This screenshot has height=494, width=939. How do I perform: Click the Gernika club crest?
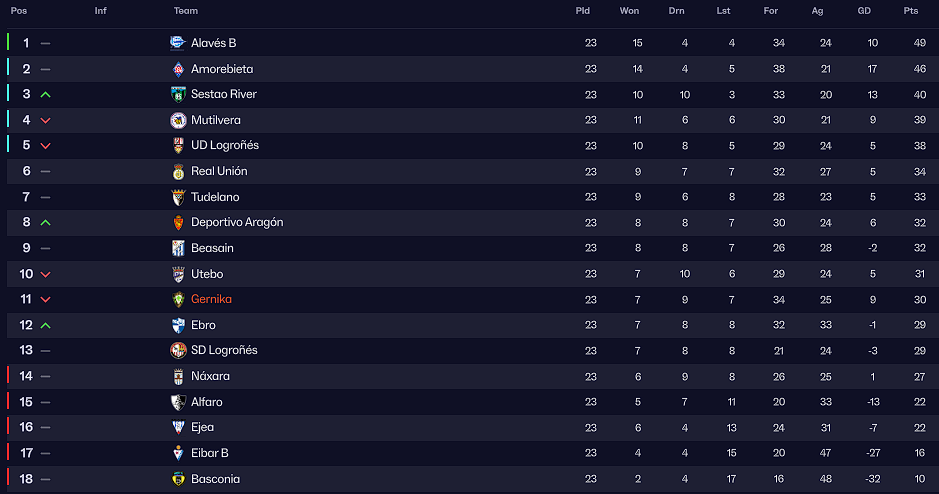point(178,299)
